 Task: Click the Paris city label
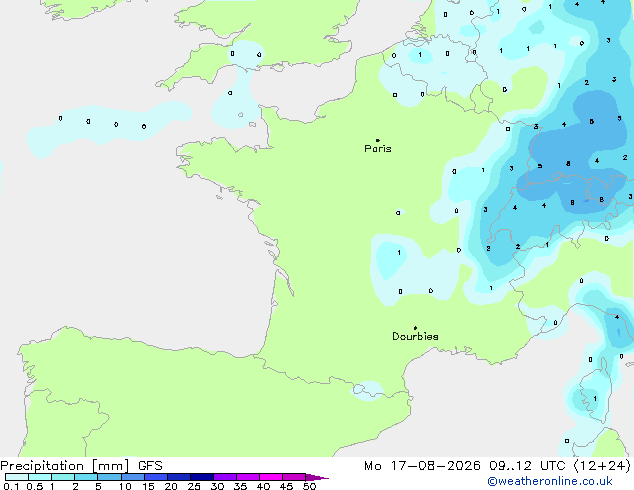click(x=378, y=149)
